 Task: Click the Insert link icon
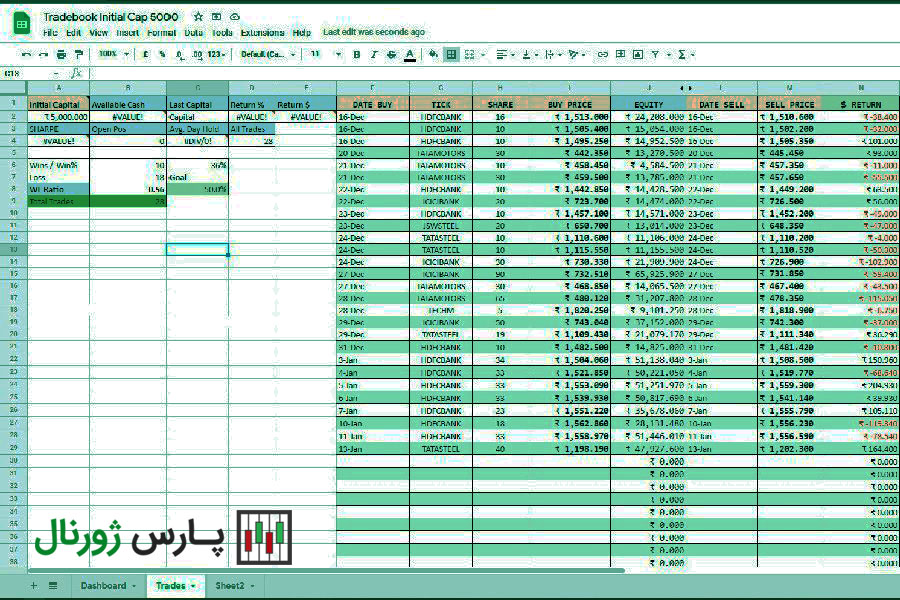coord(603,55)
